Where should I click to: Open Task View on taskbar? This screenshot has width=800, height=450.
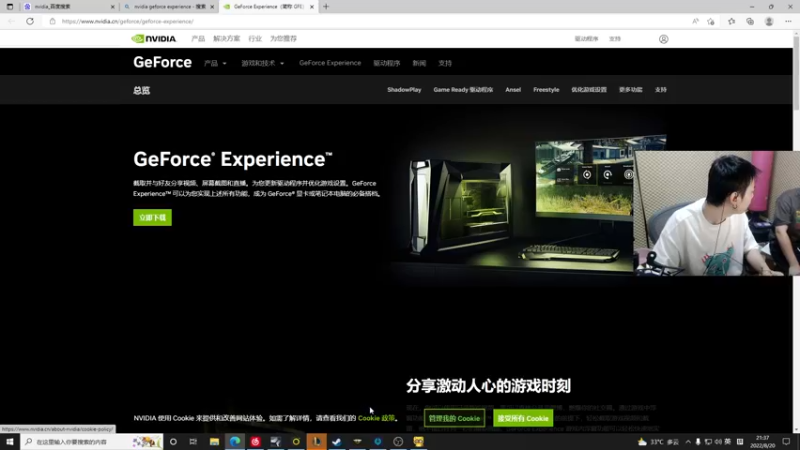[193, 442]
